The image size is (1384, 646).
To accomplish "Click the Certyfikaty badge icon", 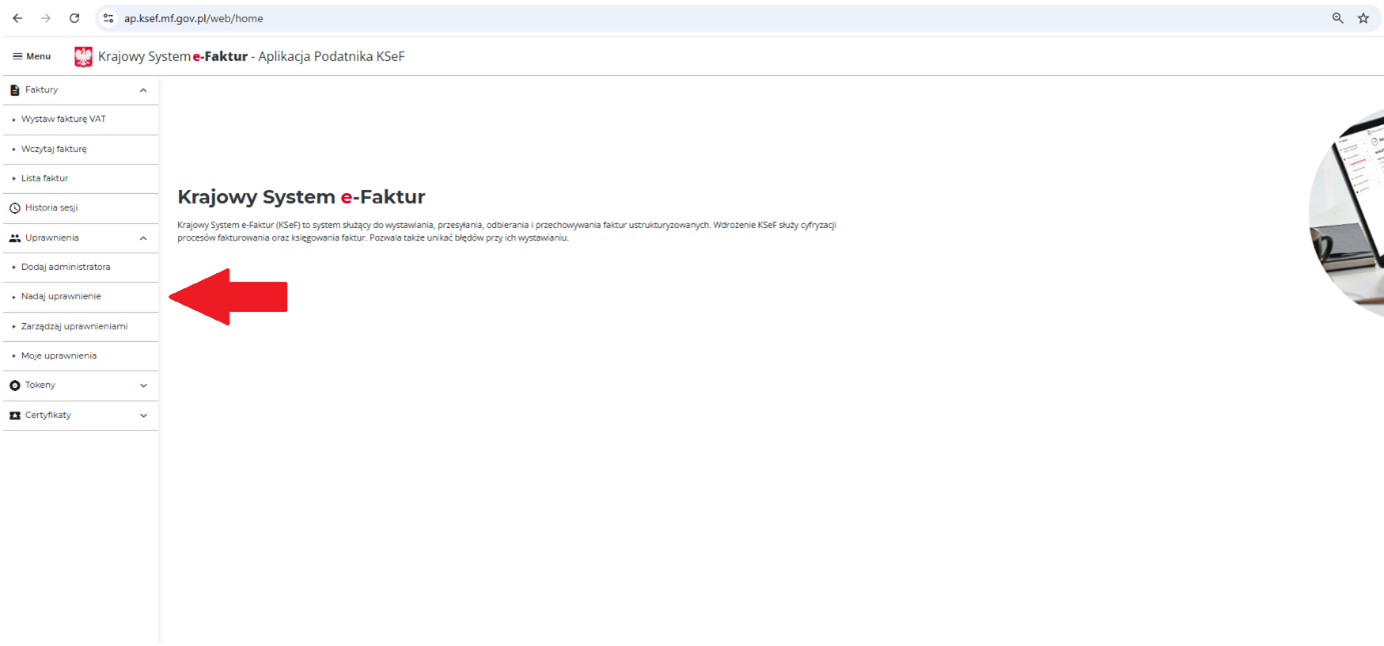I will pyautogui.click(x=15, y=415).
